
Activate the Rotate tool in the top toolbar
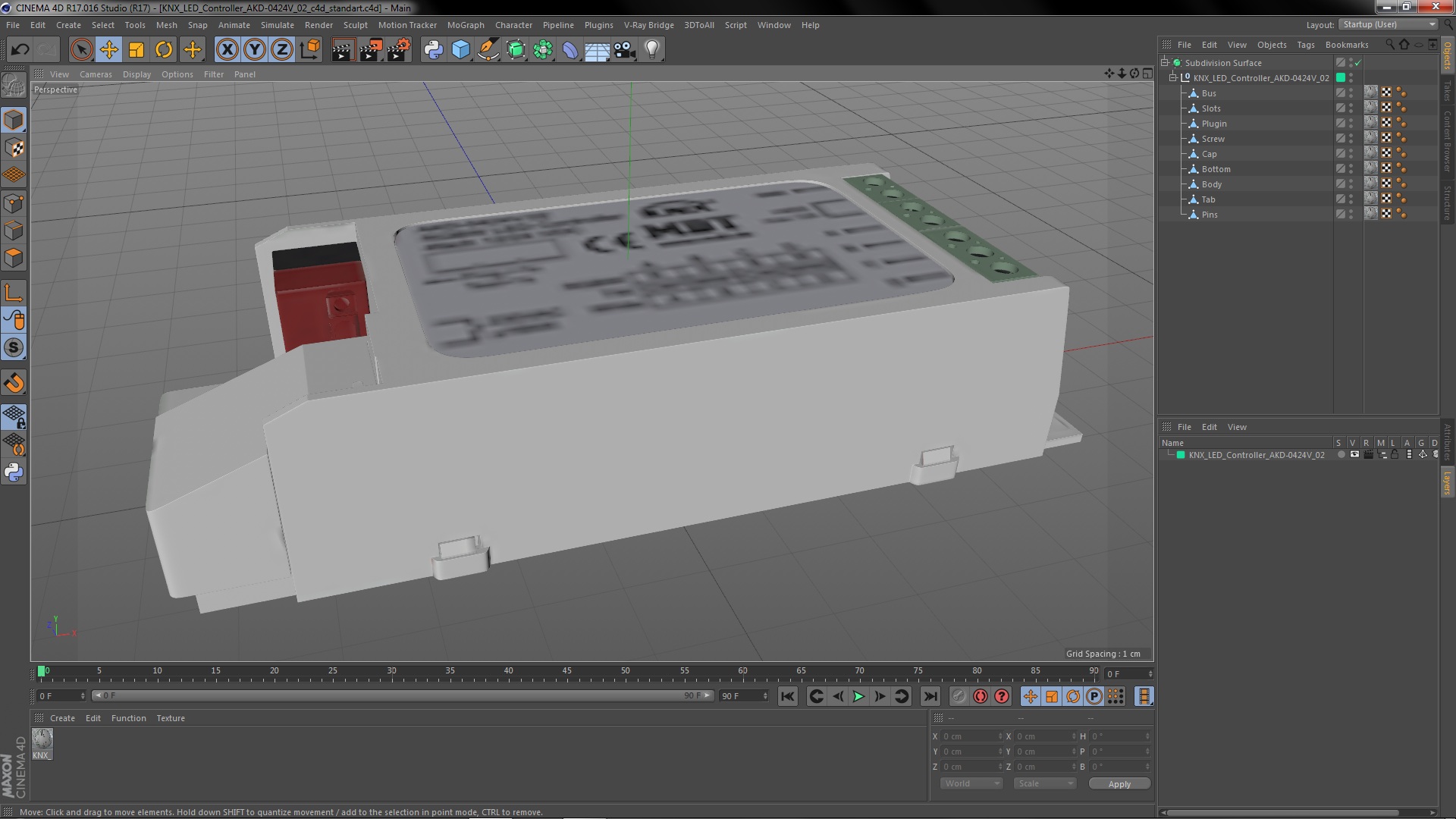point(164,50)
